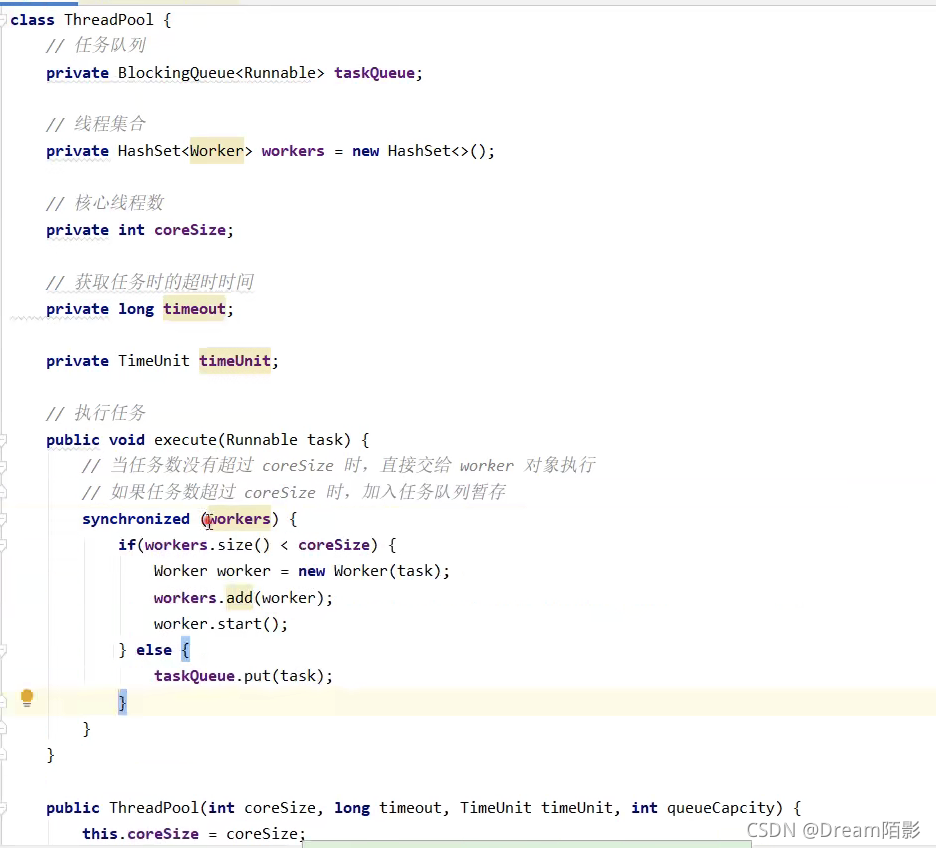Click the comment "// 核心线程数"

click(104, 203)
